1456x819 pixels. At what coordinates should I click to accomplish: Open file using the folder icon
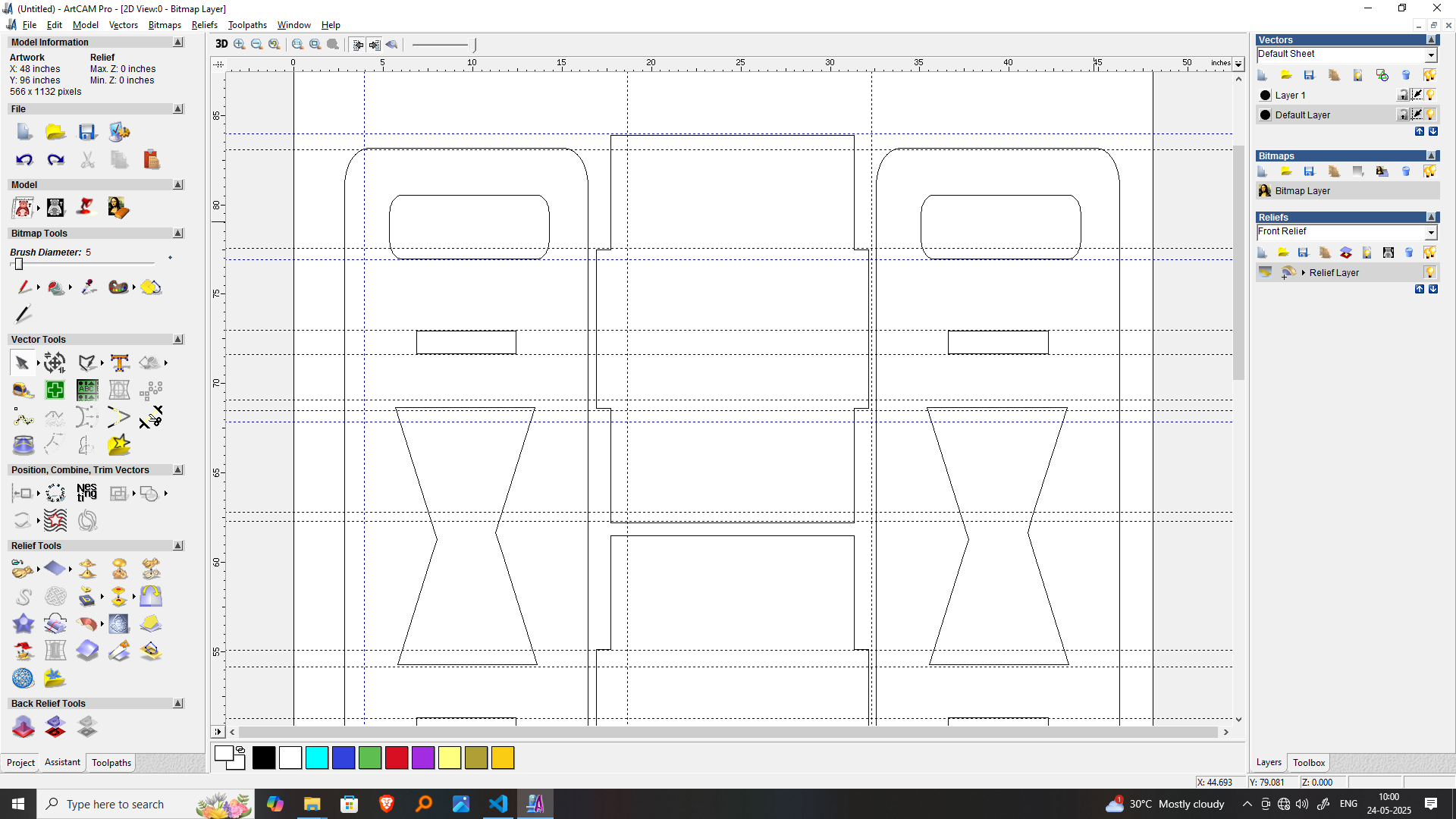coord(55,132)
